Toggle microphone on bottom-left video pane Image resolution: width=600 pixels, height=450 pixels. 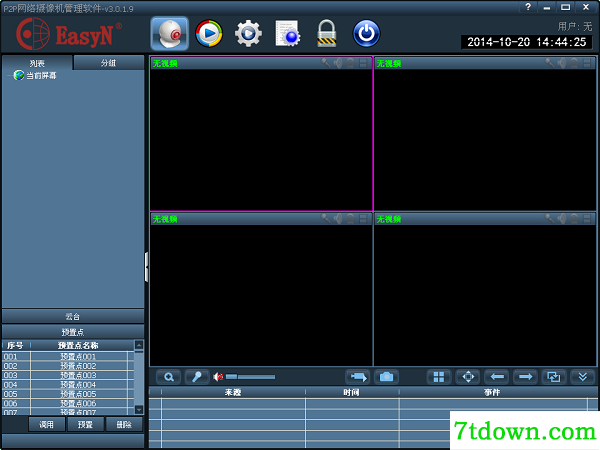tap(326, 219)
